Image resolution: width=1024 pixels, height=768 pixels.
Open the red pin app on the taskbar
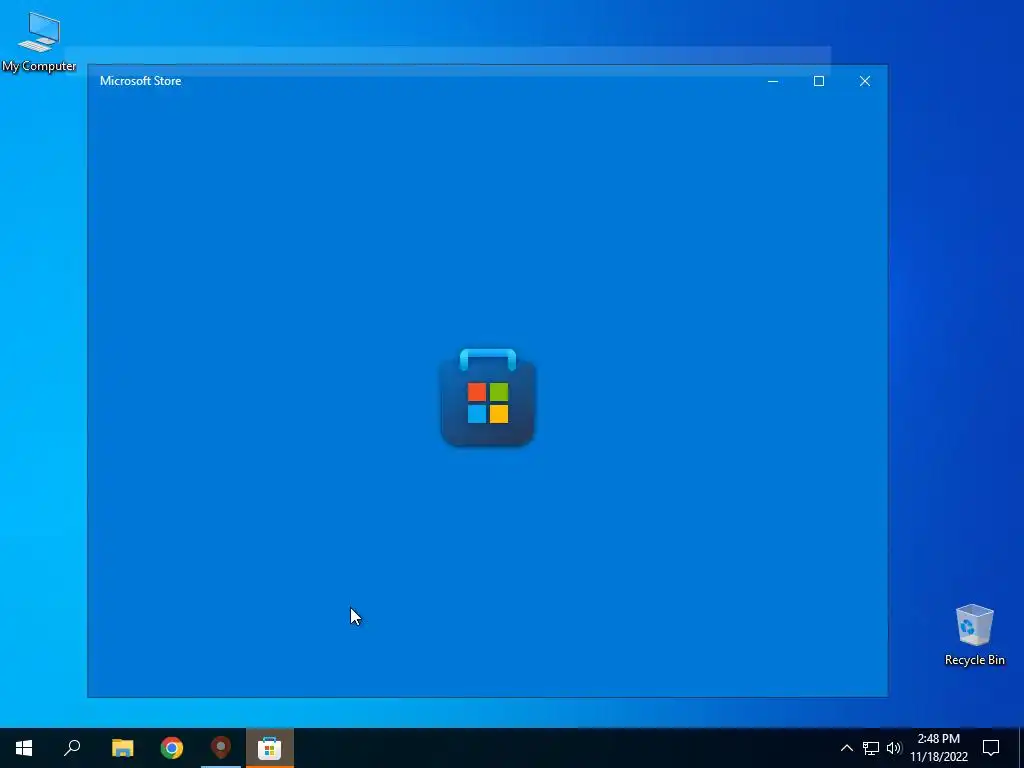click(x=221, y=748)
